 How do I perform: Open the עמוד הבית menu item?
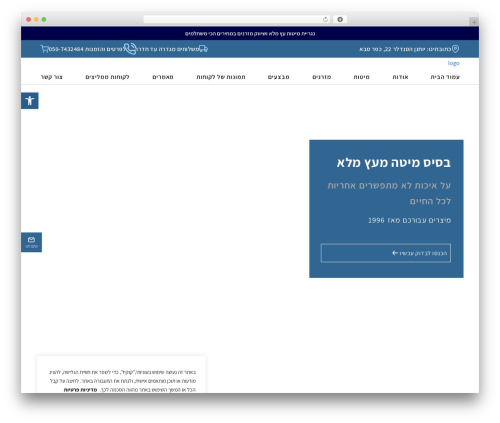(x=445, y=77)
